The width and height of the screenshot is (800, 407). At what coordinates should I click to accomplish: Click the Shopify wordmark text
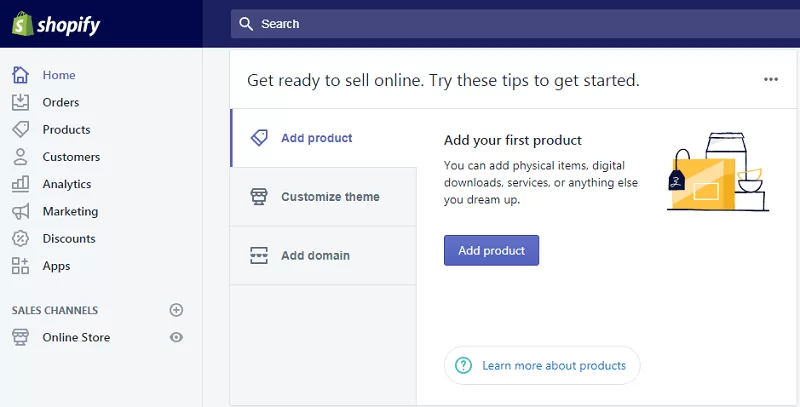coord(68,25)
